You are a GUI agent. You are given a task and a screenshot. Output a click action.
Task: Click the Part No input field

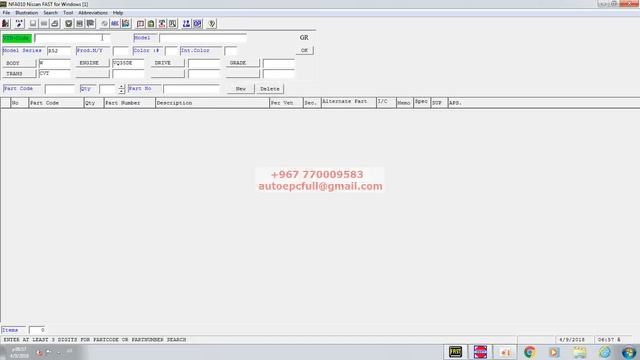pos(191,89)
